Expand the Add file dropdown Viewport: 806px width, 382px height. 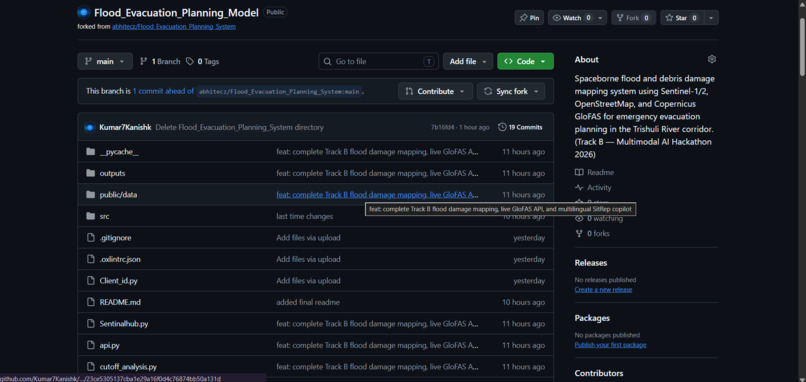tap(468, 62)
